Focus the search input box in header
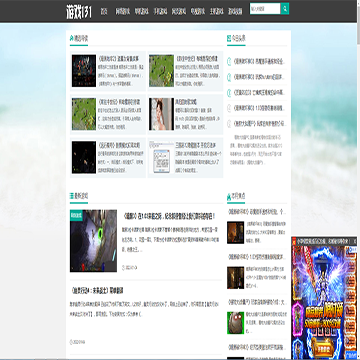 point(265,9)
